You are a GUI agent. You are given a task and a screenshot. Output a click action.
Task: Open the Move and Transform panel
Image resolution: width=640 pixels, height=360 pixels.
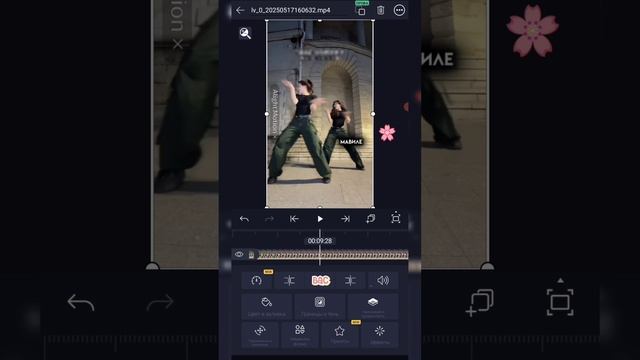coord(260,335)
